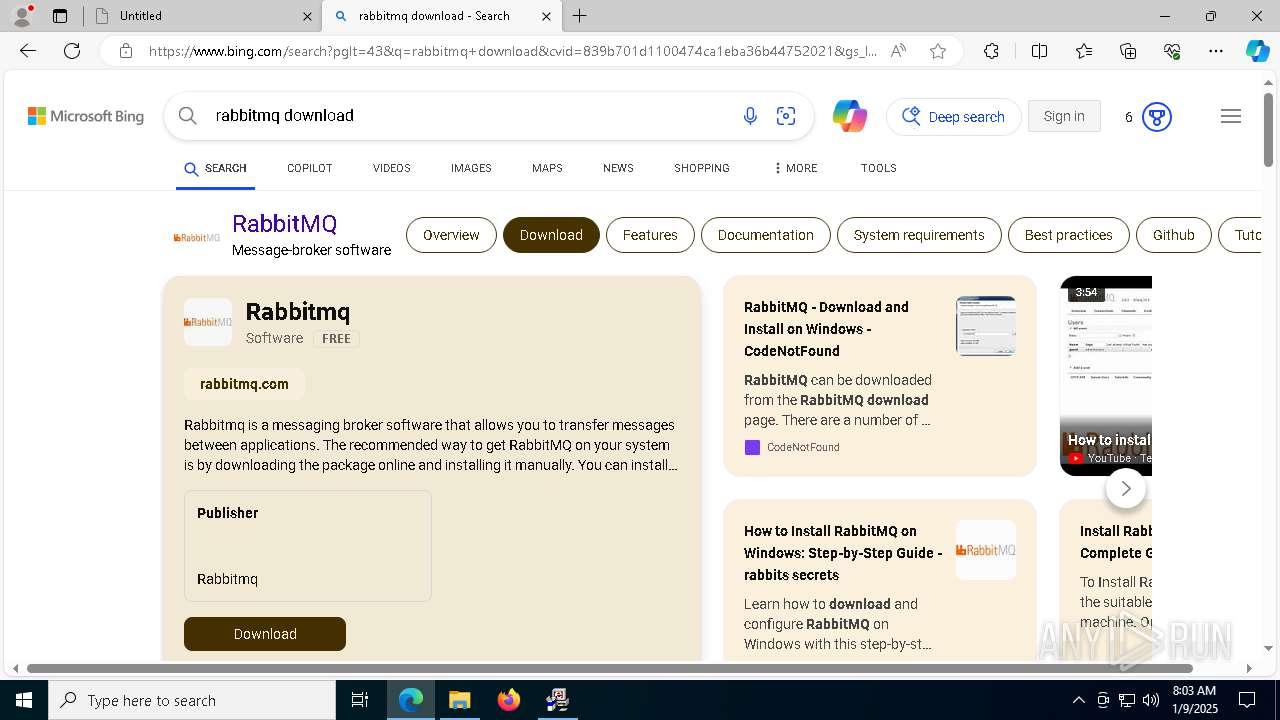
Task: Open How to Install RabbitMQ on Windows guide
Action: [842, 553]
